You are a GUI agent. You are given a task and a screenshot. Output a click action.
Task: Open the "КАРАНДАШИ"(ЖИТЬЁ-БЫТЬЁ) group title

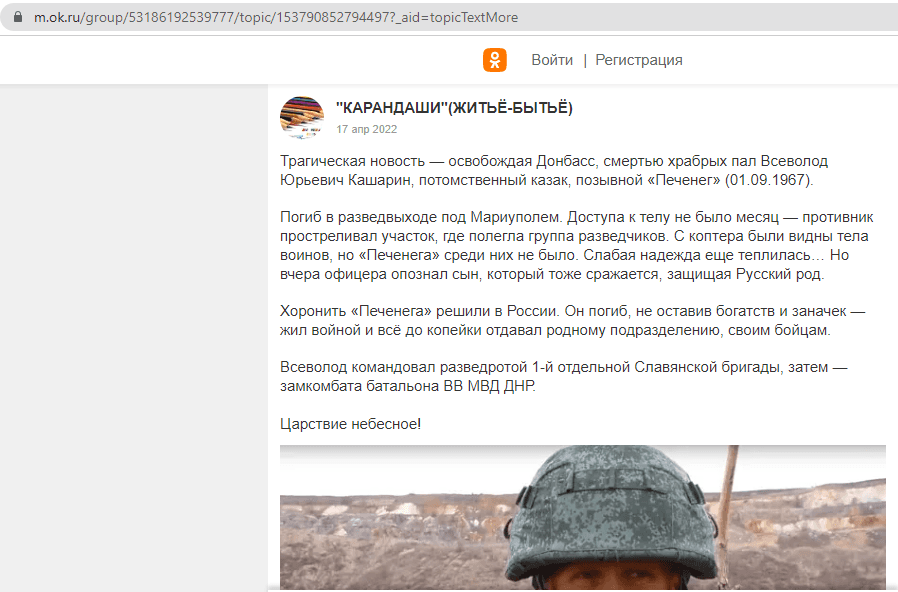pos(454,108)
